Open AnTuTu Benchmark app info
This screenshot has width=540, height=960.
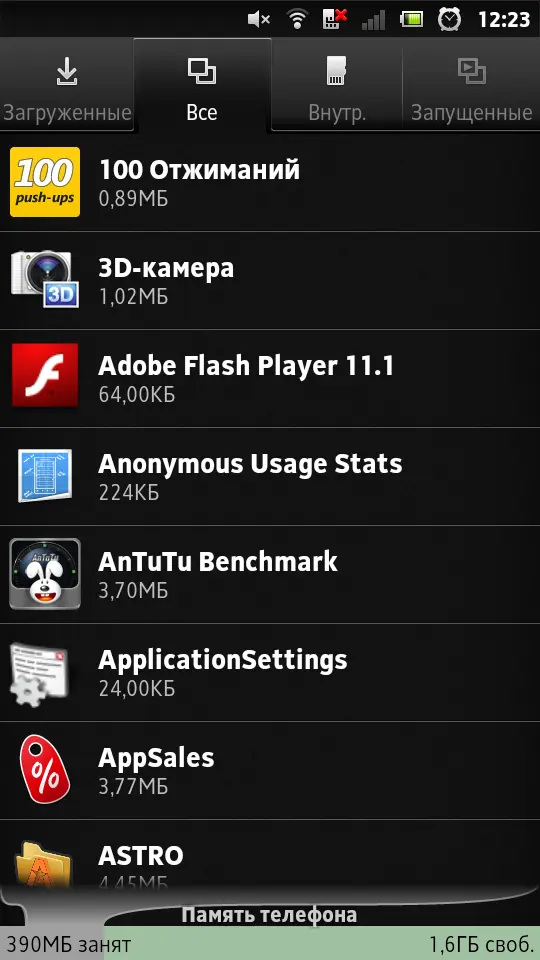pos(270,575)
